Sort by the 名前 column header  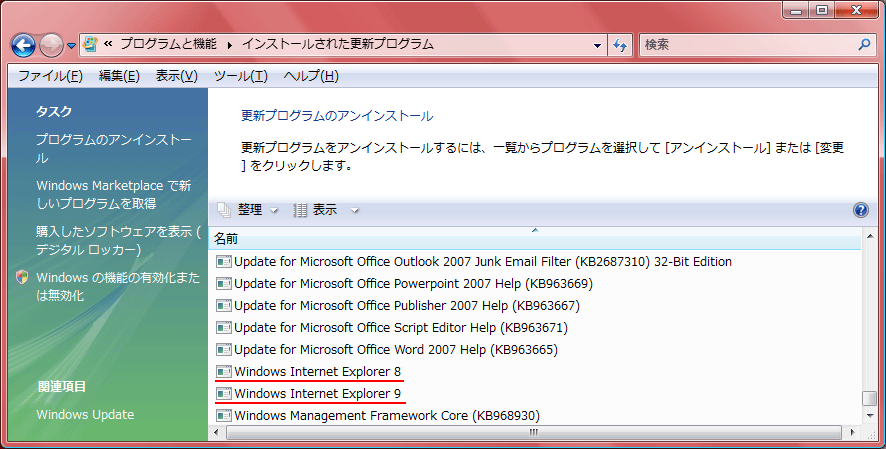click(535, 239)
